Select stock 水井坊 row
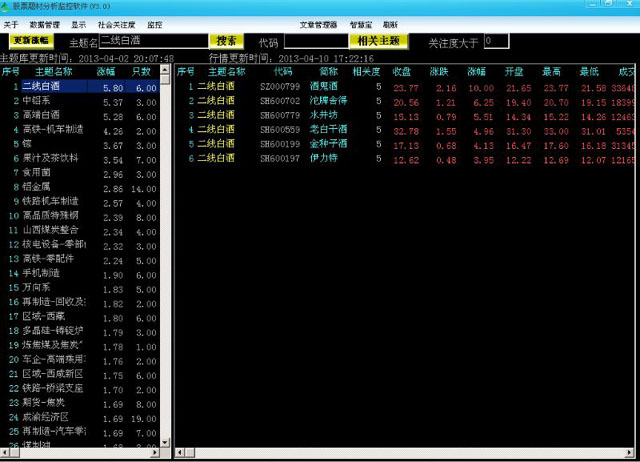 pyautogui.click(x=405, y=116)
